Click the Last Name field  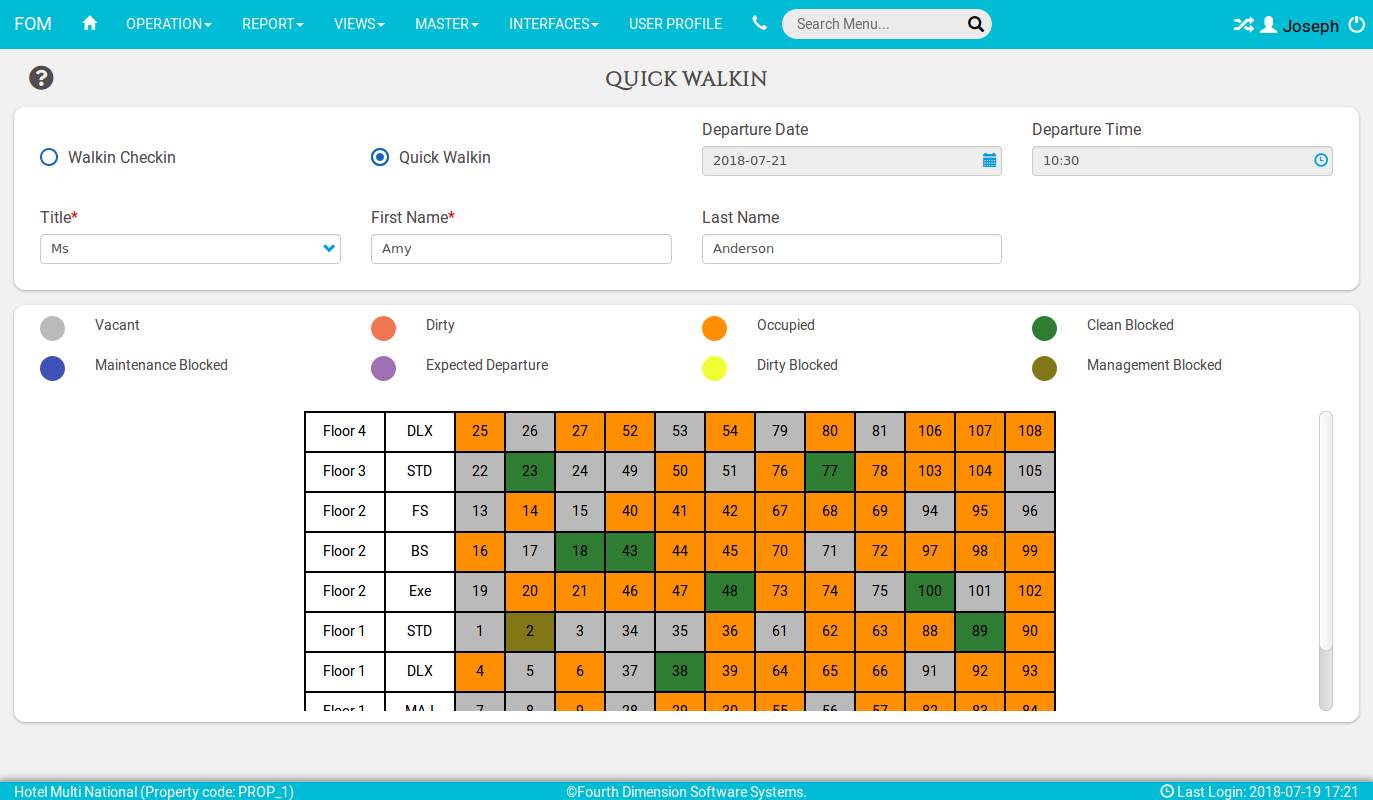(x=852, y=249)
